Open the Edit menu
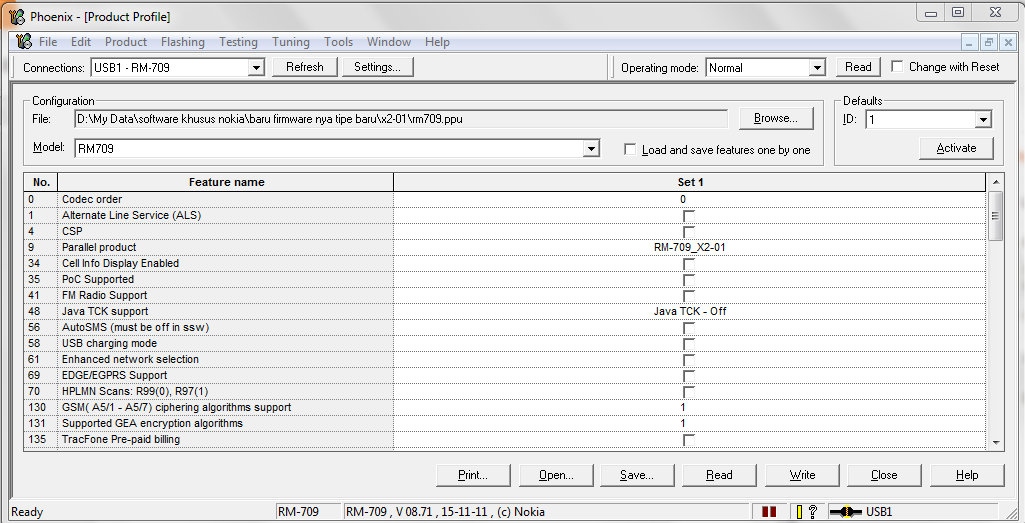The width and height of the screenshot is (1025, 523). (x=81, y=42)
